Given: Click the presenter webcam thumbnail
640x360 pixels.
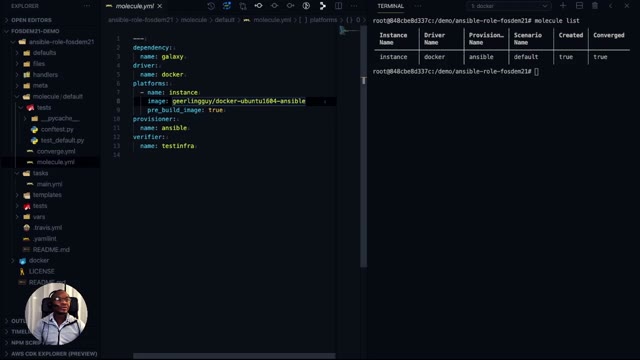Looking at the screenshot, I should pos(56,314).
